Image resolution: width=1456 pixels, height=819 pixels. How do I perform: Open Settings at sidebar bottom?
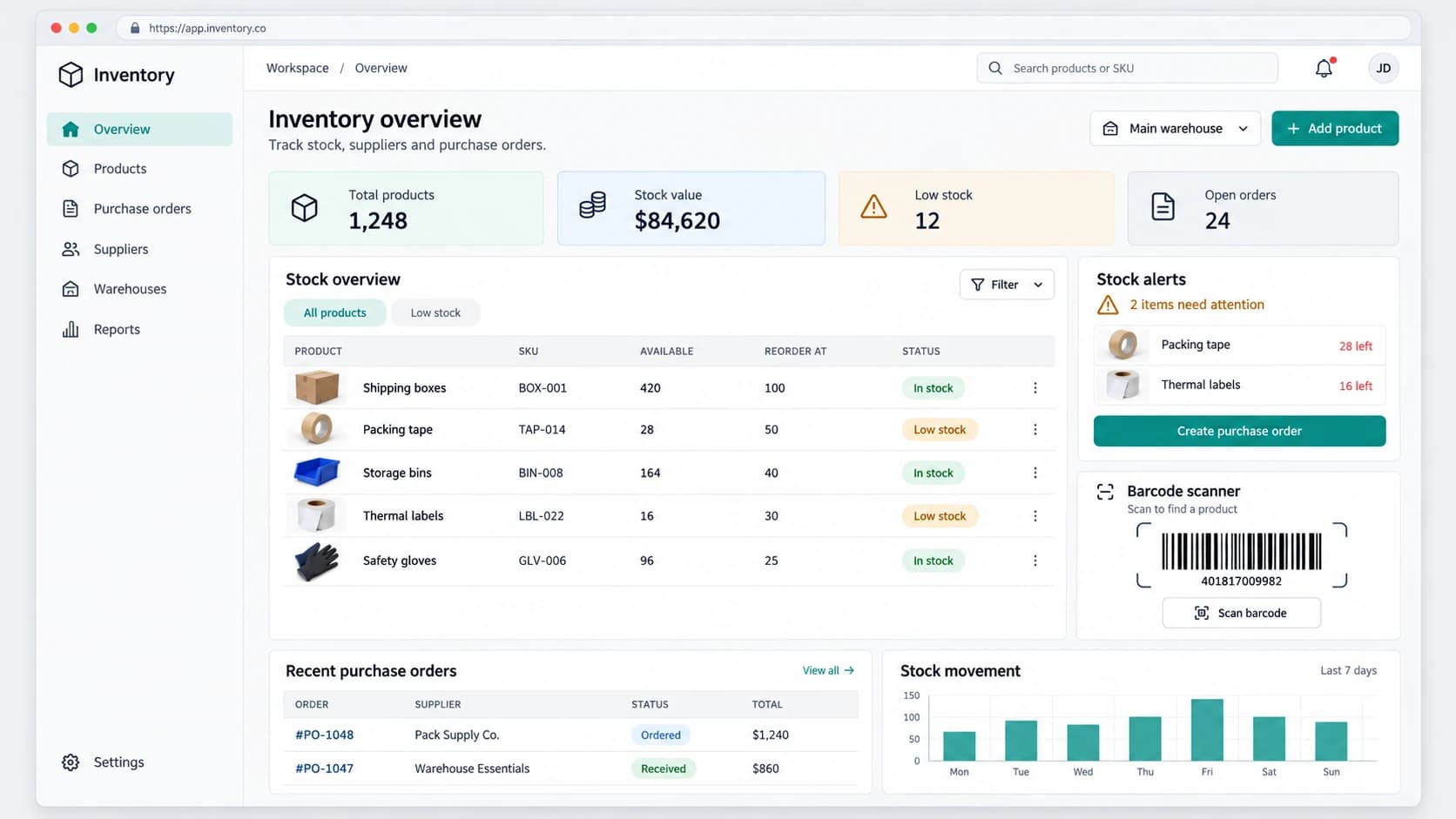pos(139,762)
